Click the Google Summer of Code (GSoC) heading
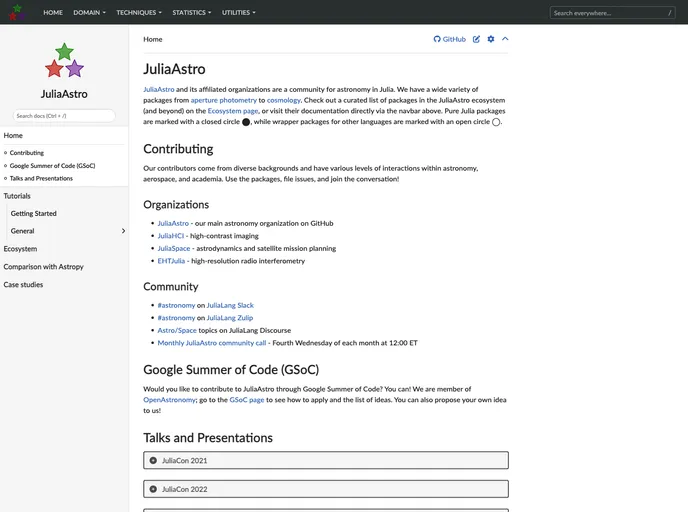Screen dimensions: 688x512 pyautogui.click(x=231, y=369)
